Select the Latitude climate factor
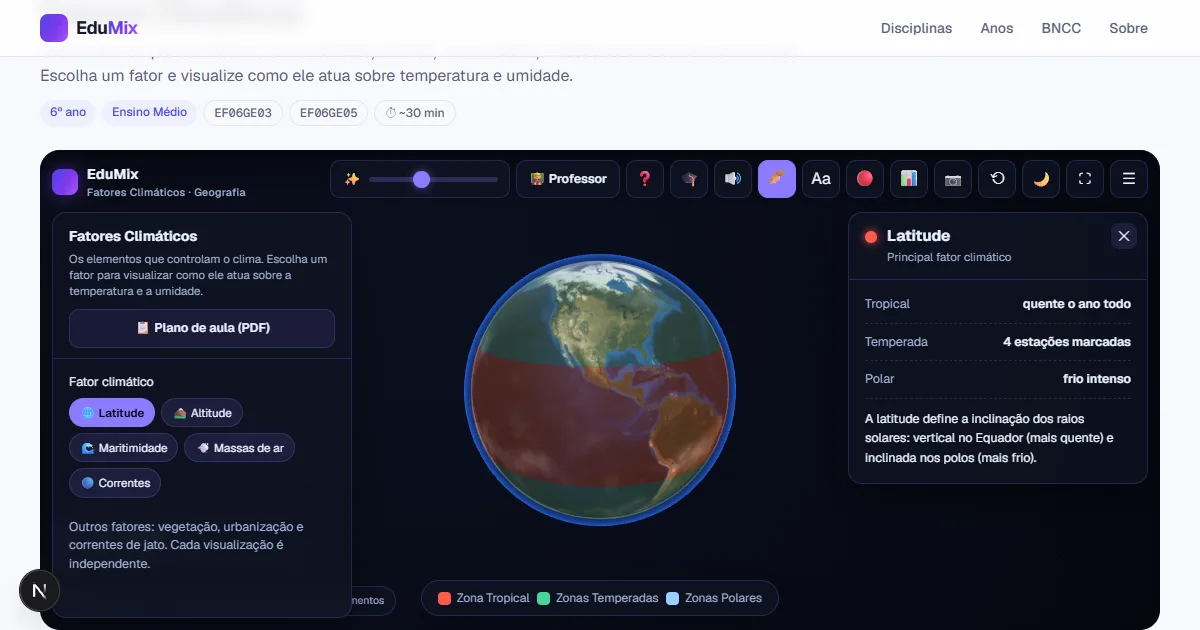Viewport: 1200px width, 630px height. 112,413
